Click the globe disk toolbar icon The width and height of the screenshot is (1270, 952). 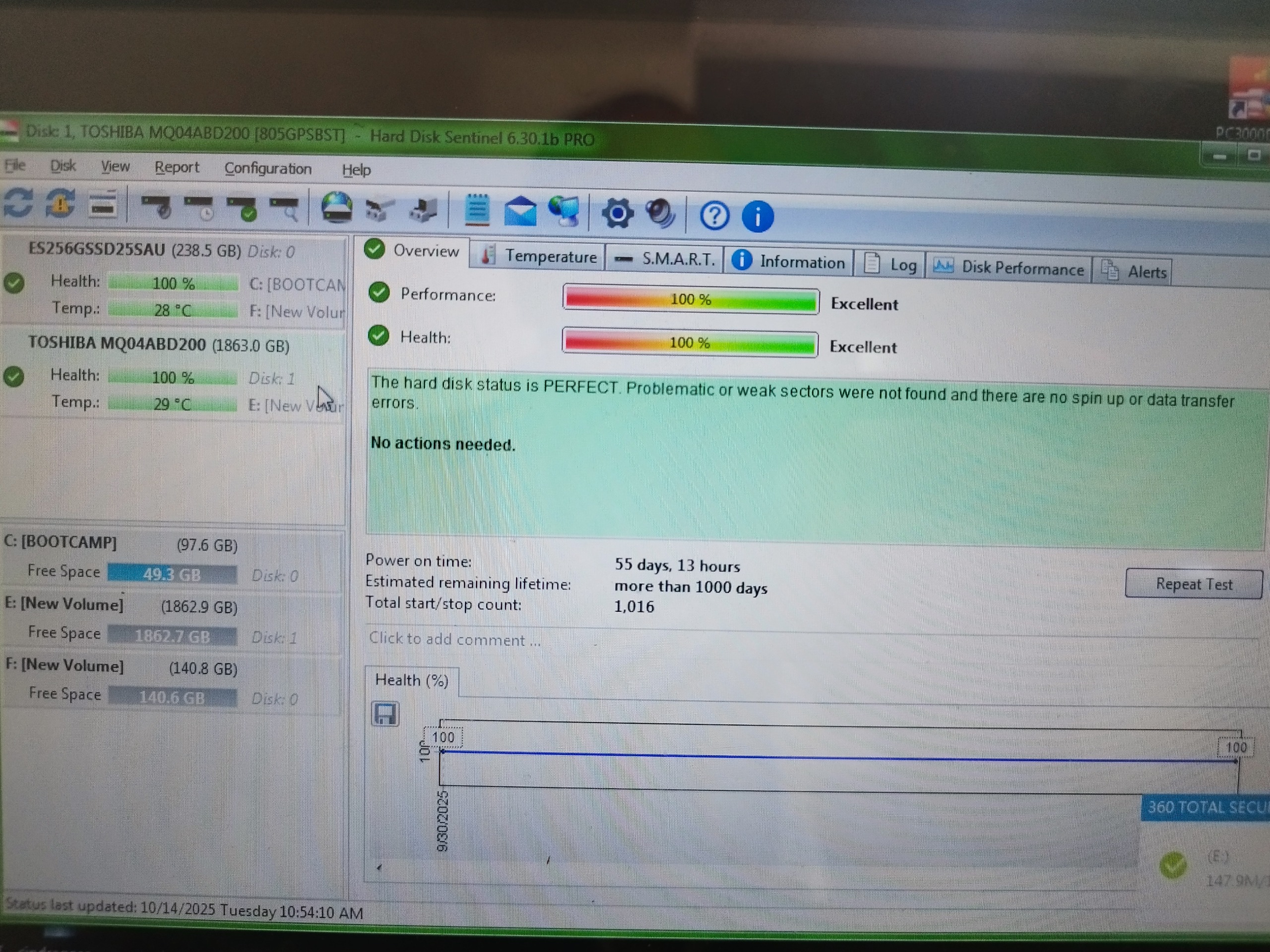pyautogui.click(x=336, y=208)
